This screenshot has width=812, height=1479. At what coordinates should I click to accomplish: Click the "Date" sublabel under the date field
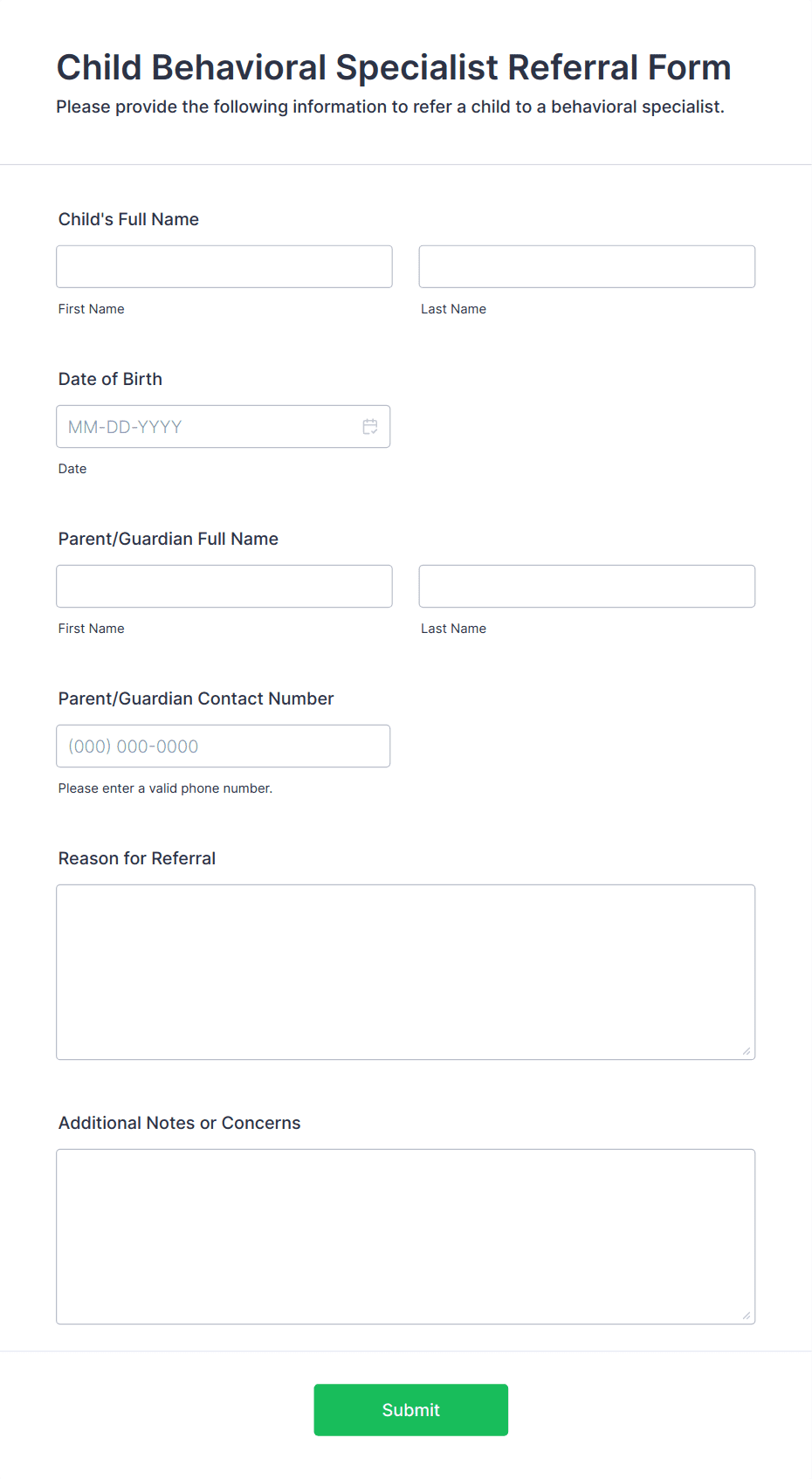tap(72, 469)
